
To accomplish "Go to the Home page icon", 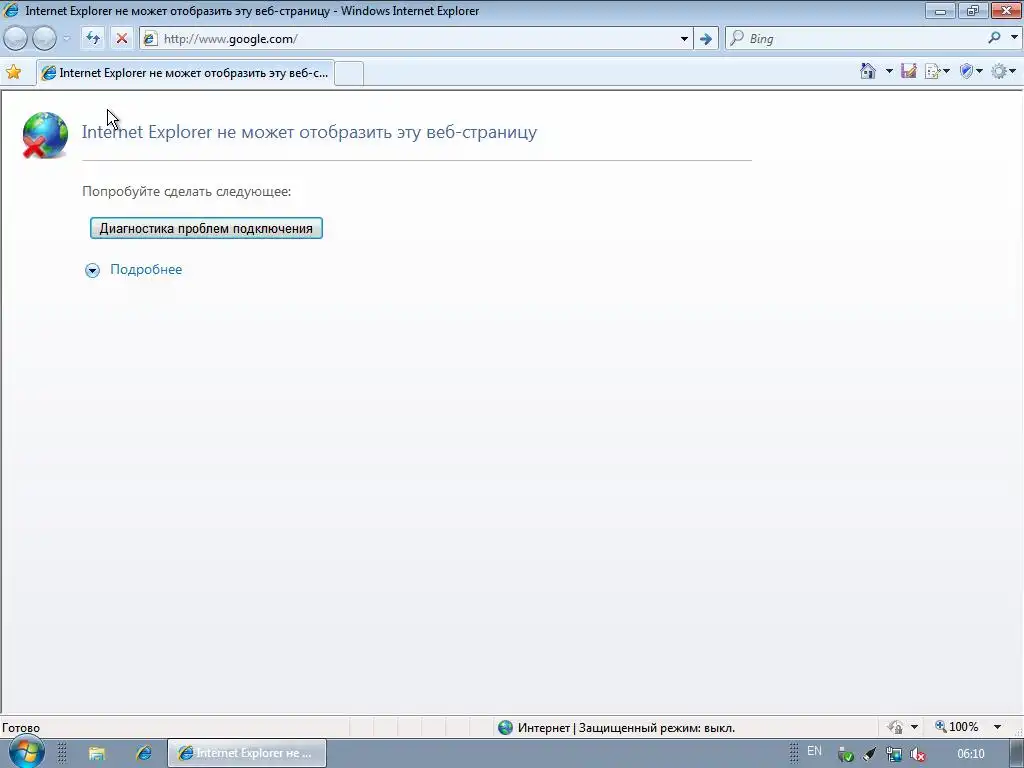I will click(x=868, y=71).
